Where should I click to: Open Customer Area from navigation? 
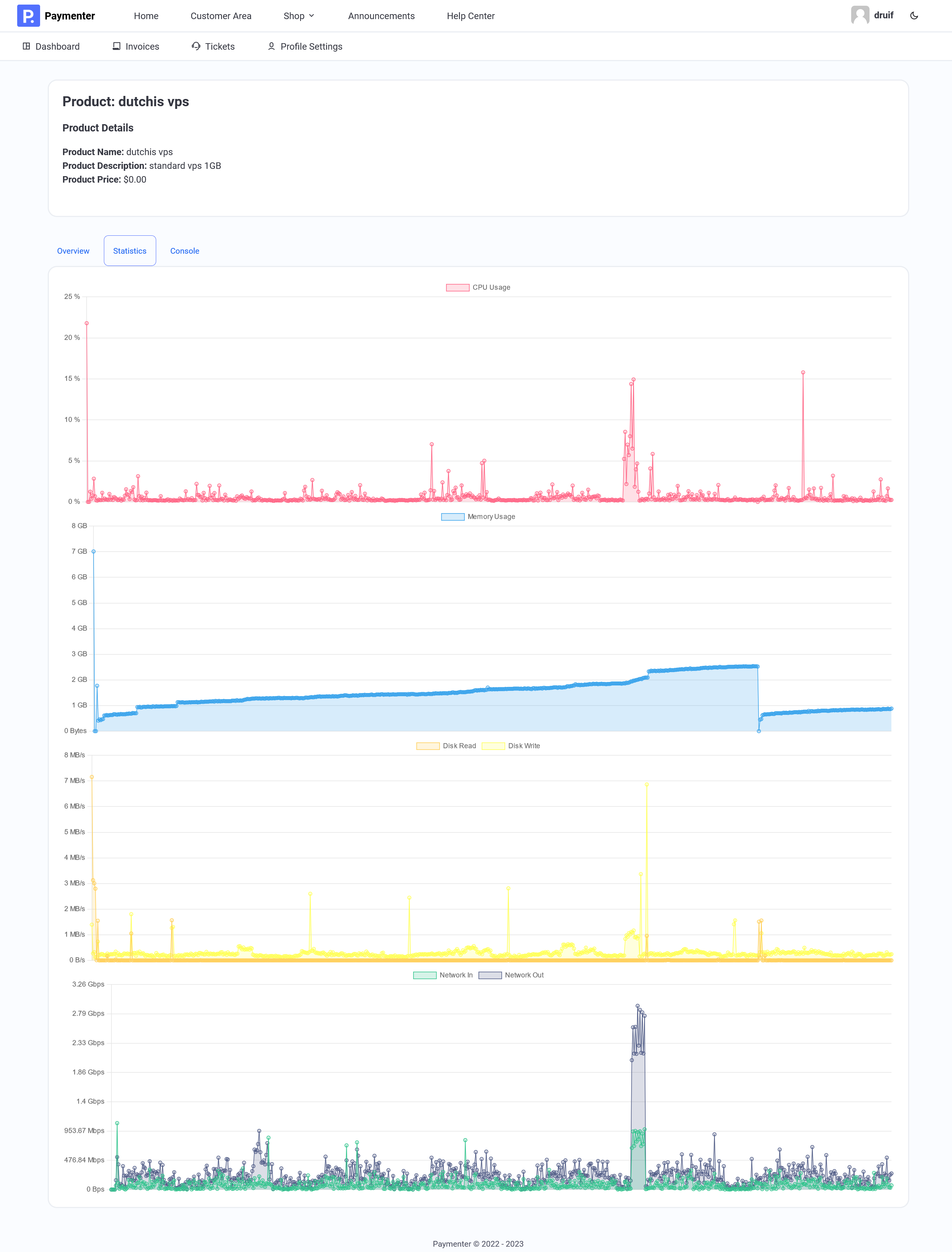pyautogui.click(x=220, y=16)
